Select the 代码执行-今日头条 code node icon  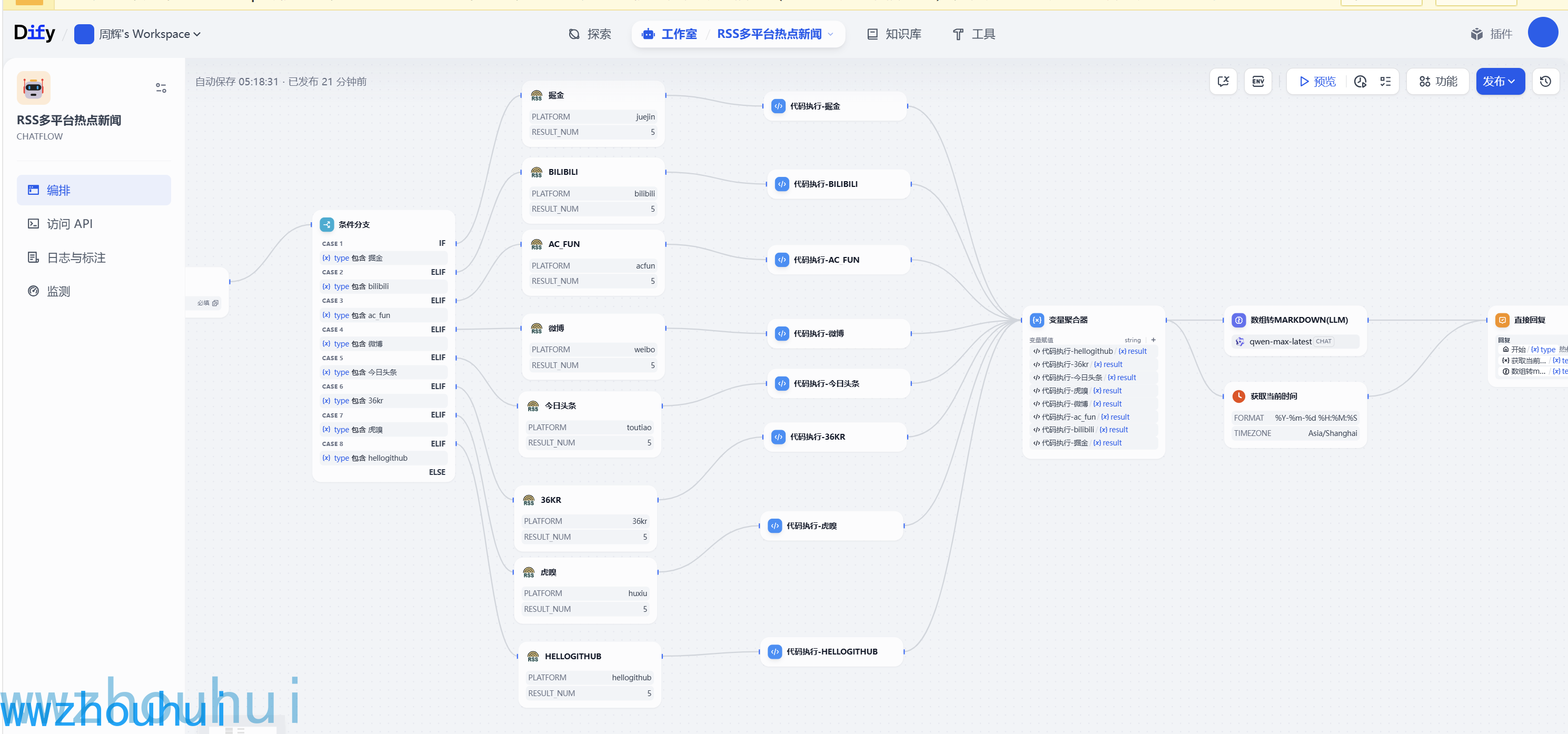point(781,384)
